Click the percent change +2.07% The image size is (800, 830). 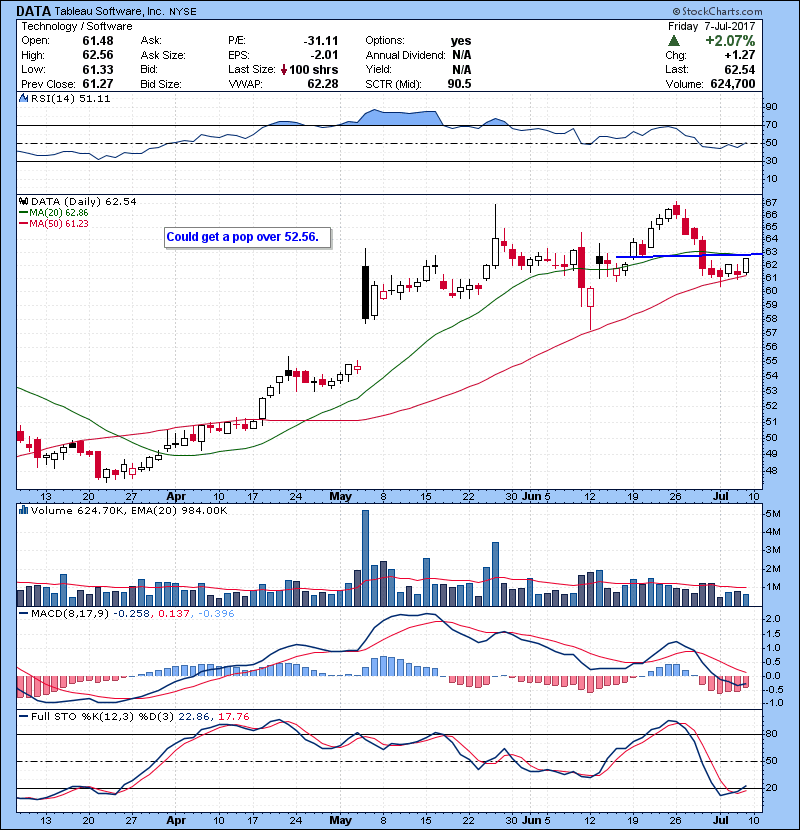730,41
